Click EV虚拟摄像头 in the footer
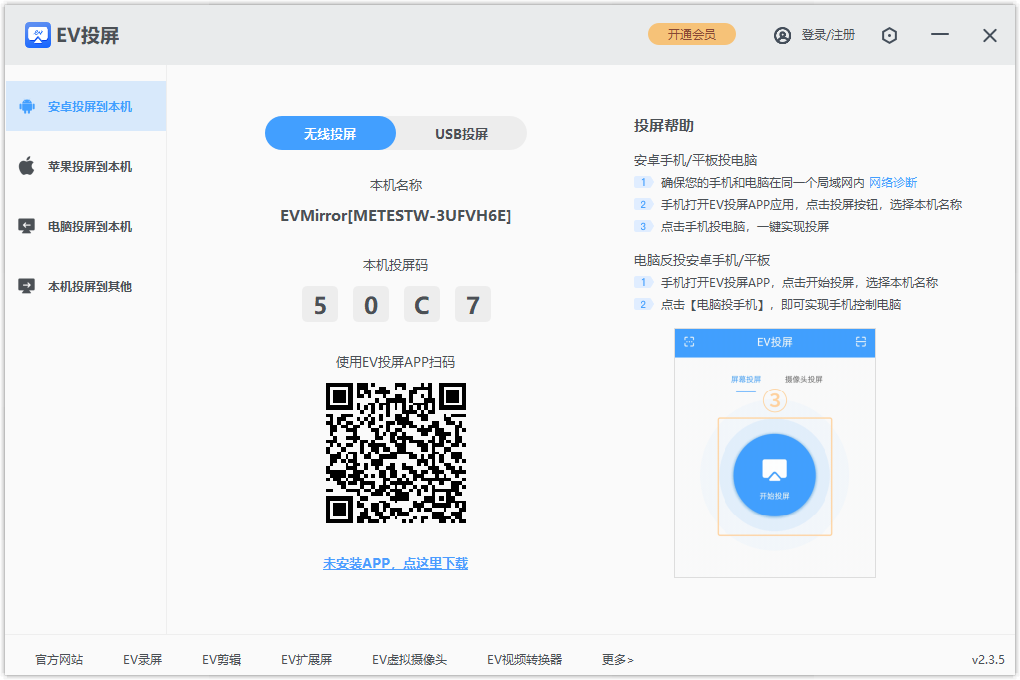This screenshot has width=1020, height=680. 409,659
